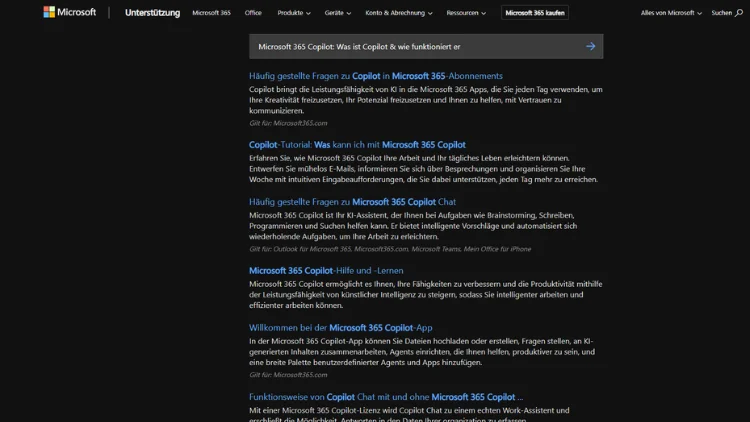Open the Unterstützung home link
750x422 pixels.
(x=153, y=13)
